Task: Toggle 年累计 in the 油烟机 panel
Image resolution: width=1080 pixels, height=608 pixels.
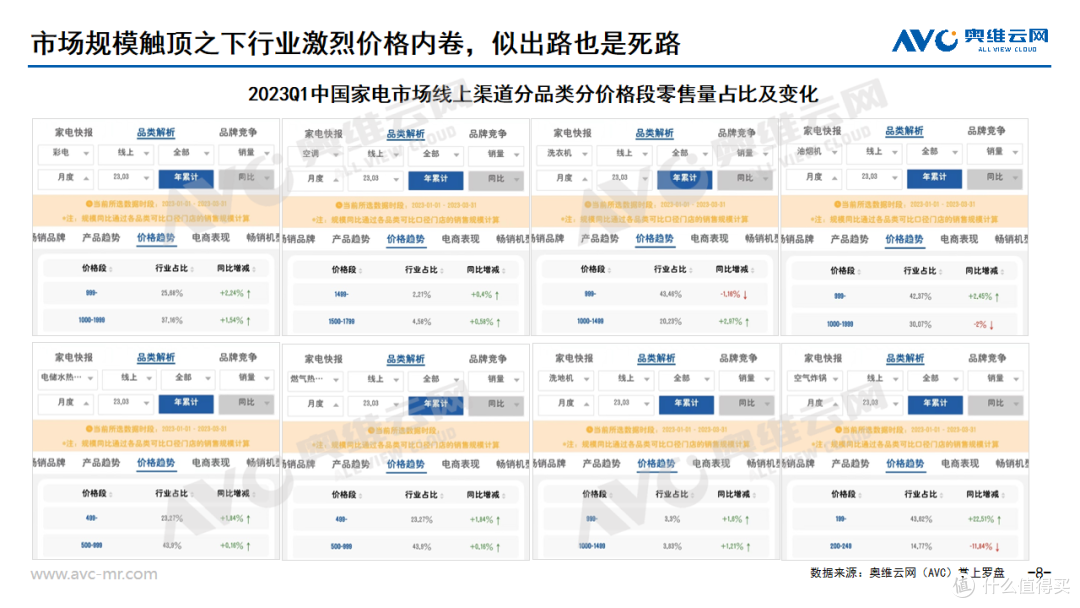Action: 935,178
